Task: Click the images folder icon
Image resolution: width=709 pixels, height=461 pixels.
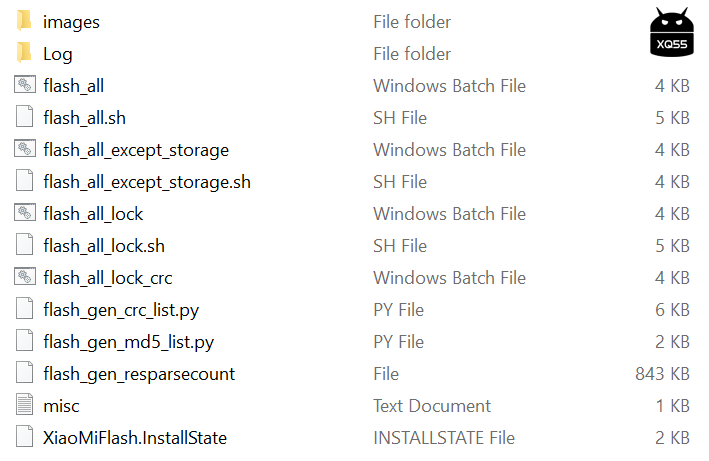Action: coord(24,21)
